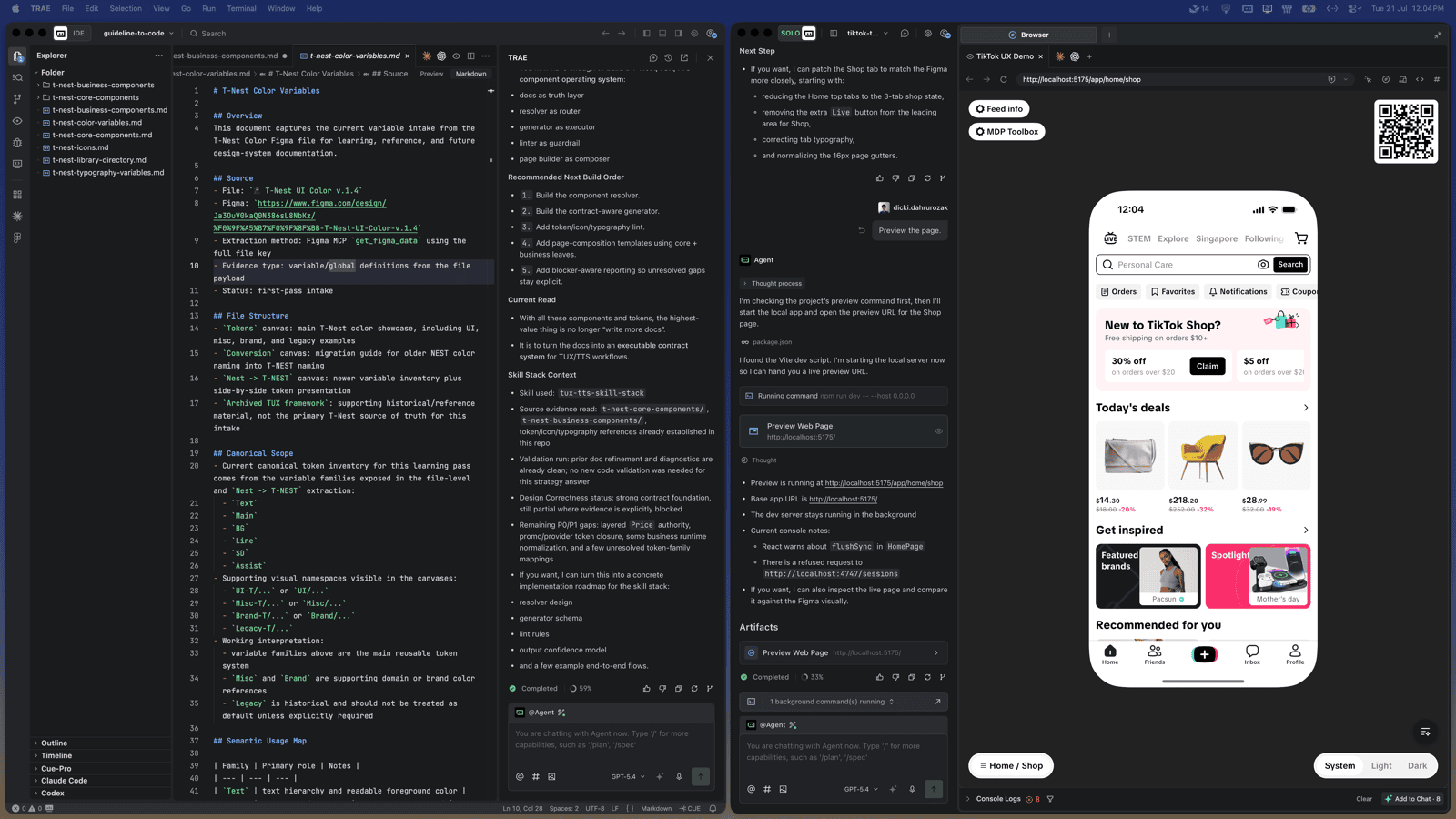Click the camera search icon in preview
This screenshot has width=1456, height=819.
1263,265
